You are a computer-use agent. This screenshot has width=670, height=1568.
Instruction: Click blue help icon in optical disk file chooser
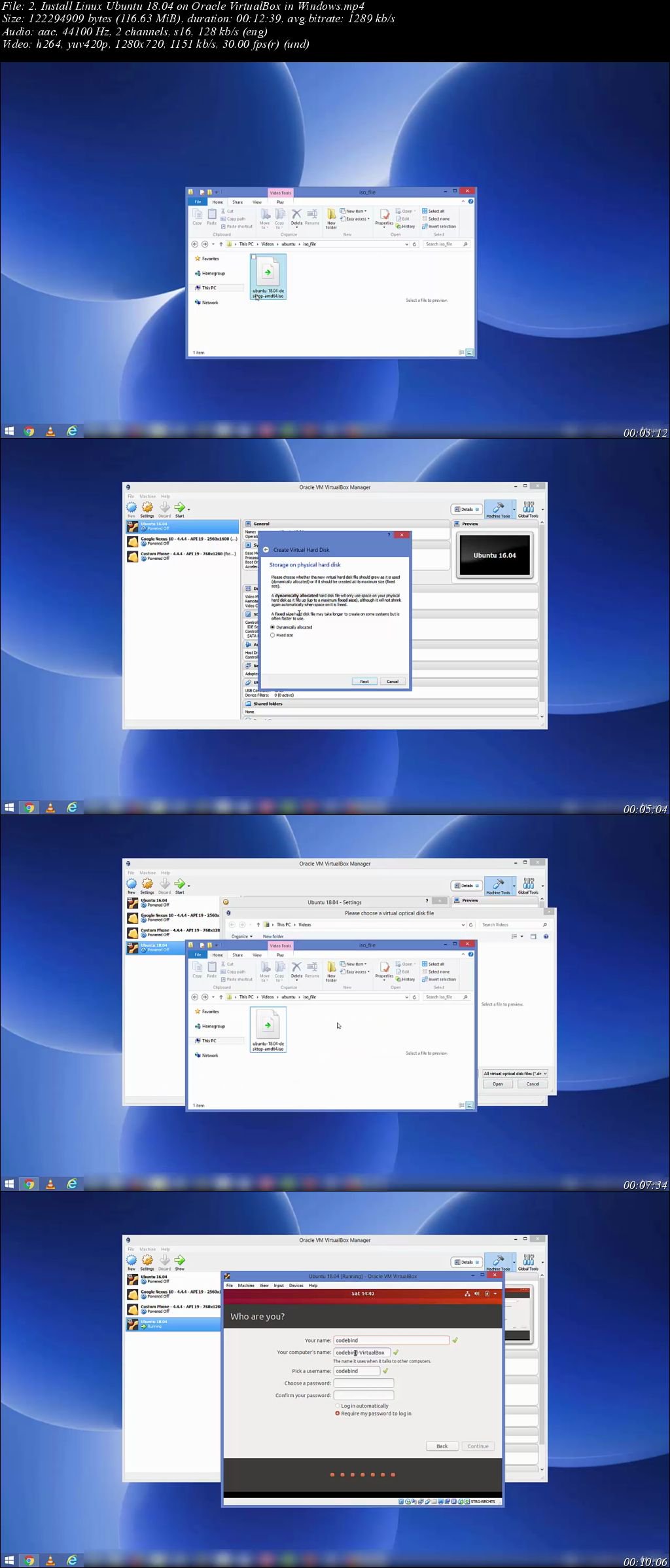point(546,937)
